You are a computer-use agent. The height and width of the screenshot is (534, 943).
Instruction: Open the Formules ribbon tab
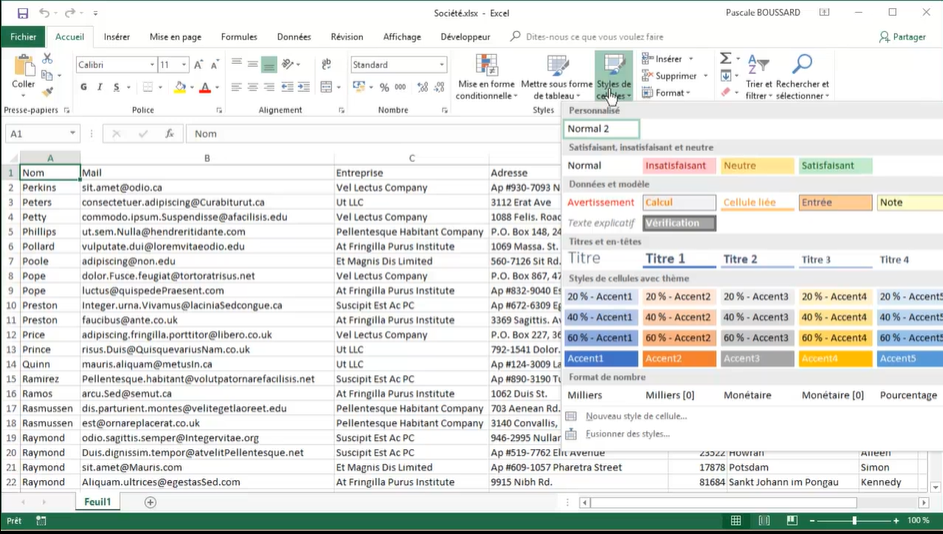[x=239, y=37]
